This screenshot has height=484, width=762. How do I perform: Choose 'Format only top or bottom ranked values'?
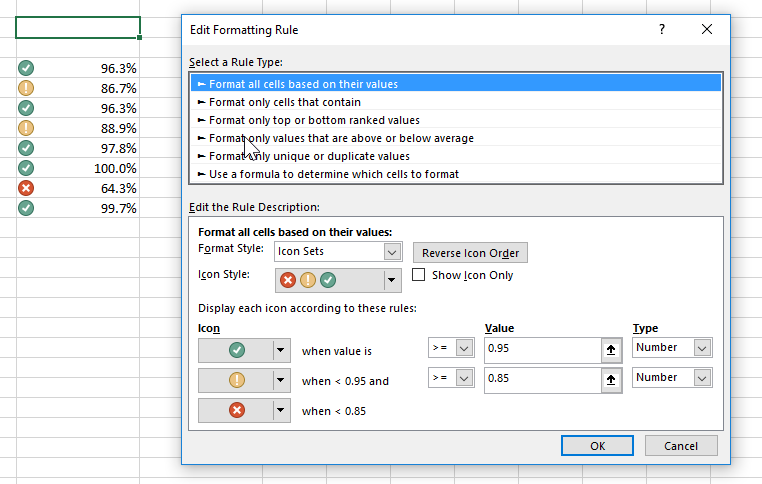tap(456, 120)
